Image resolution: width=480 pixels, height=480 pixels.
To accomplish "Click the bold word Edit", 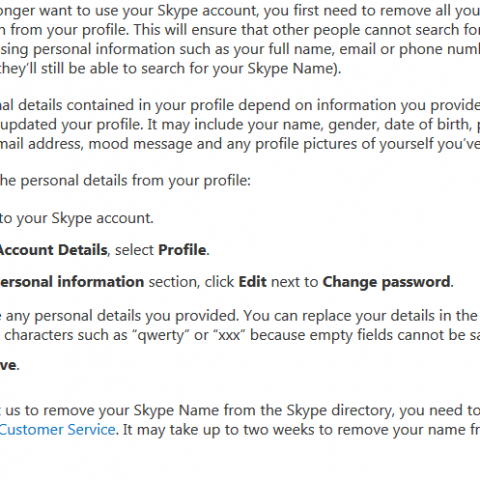I will pos(252,282).
